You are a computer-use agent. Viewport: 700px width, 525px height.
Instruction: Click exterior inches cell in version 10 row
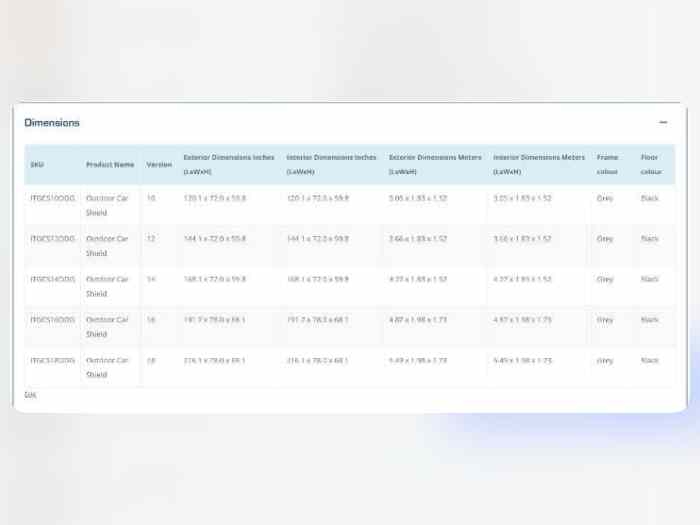coord(215,198)
